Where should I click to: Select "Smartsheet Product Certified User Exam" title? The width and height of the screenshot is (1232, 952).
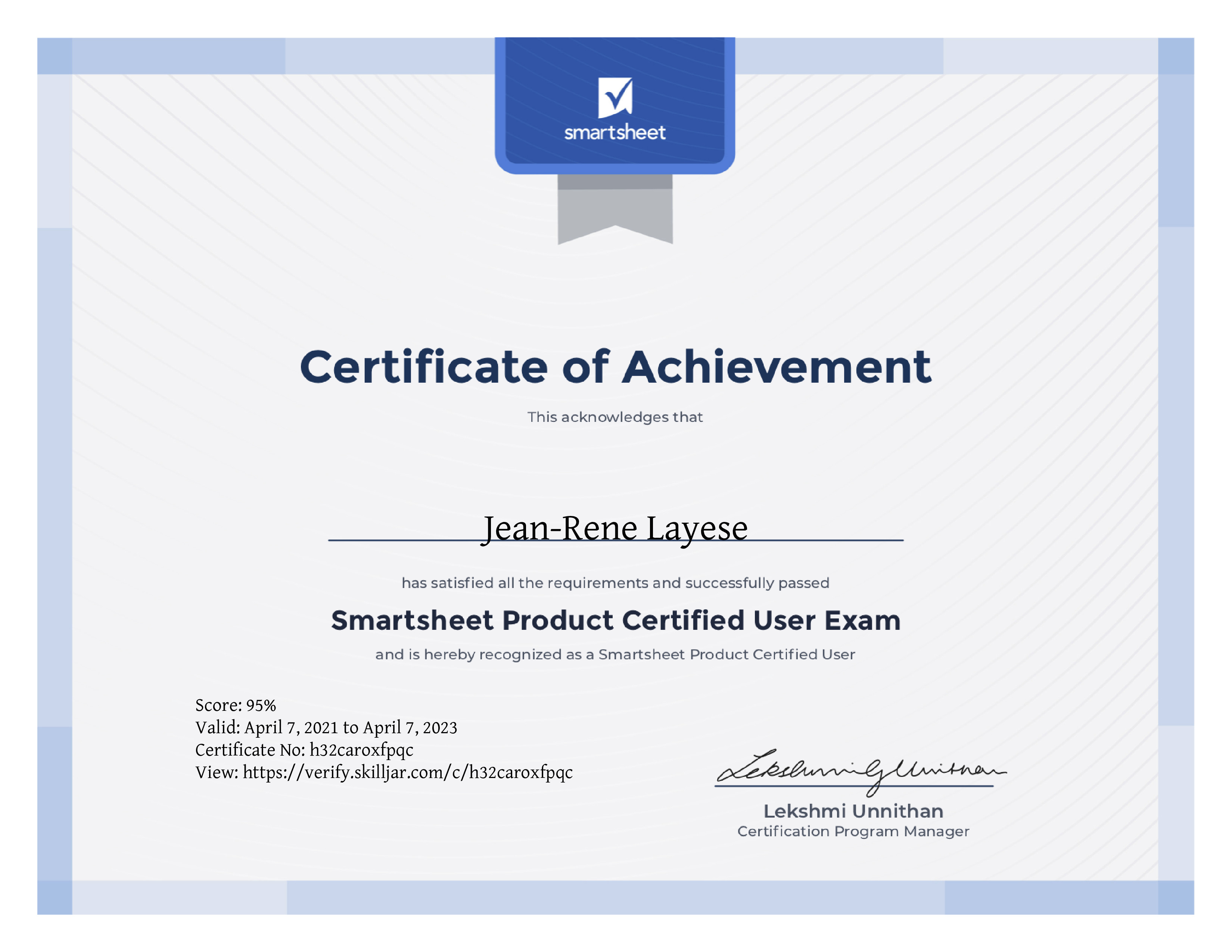[x=615, y=620]
